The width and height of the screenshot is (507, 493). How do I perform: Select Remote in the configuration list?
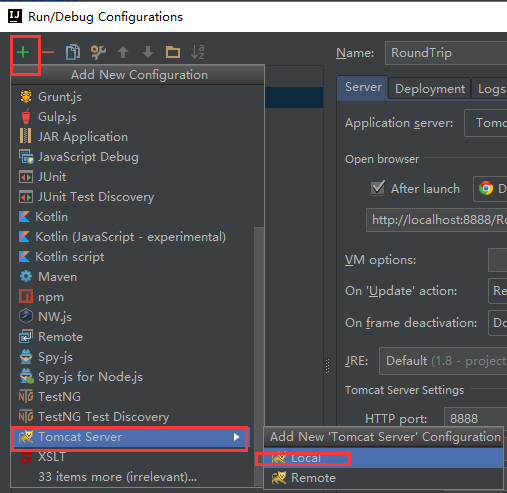tap(132, 337)
